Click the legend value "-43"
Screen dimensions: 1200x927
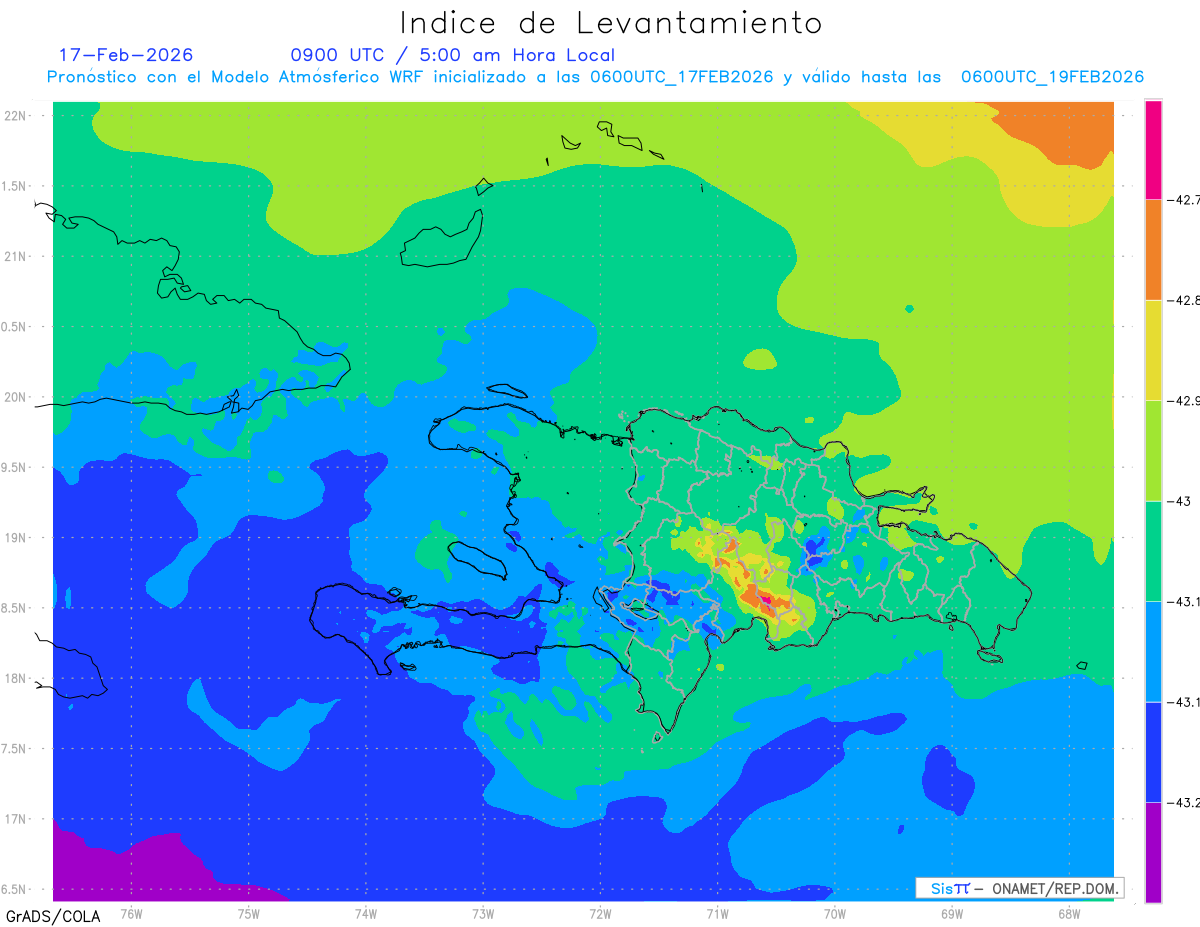point(1182,501)
